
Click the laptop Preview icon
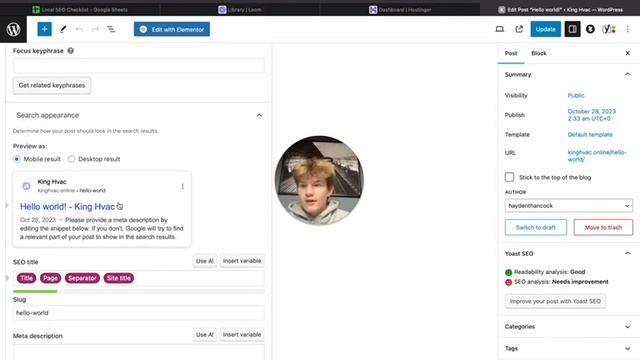click(x=500, y=29)
